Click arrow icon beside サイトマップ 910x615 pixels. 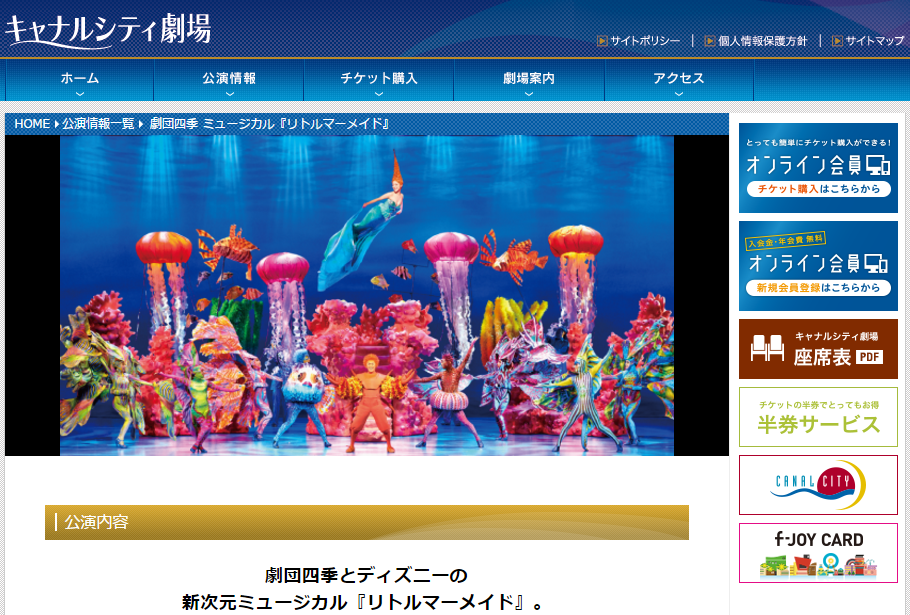(x=837, y=41)
